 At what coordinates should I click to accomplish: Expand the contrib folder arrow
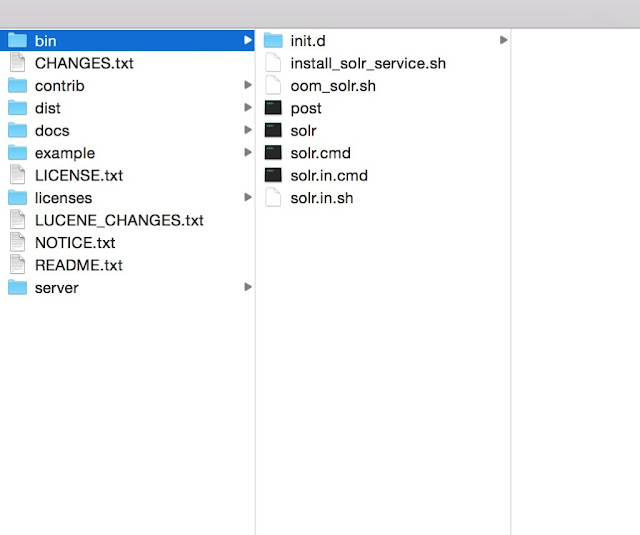[247, 85]
